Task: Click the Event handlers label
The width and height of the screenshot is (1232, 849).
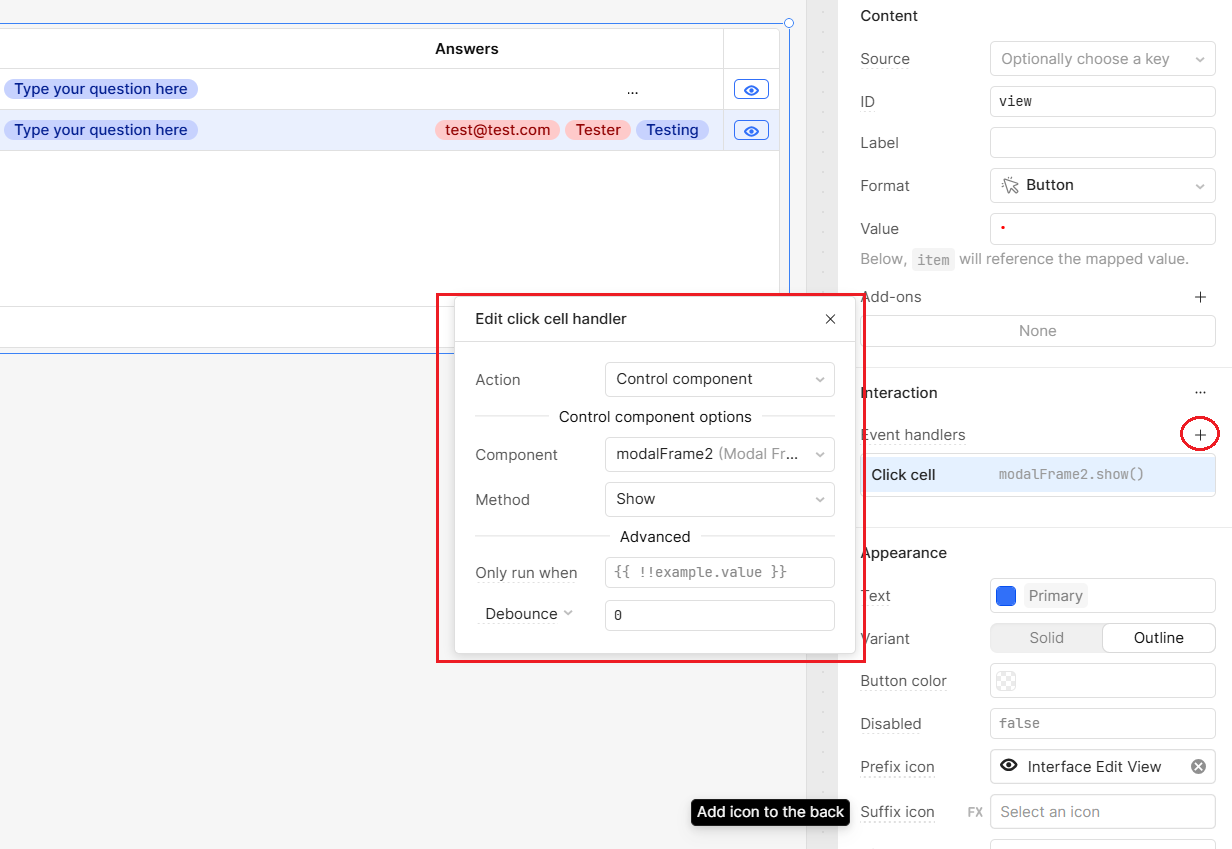Action: [913, 435]
